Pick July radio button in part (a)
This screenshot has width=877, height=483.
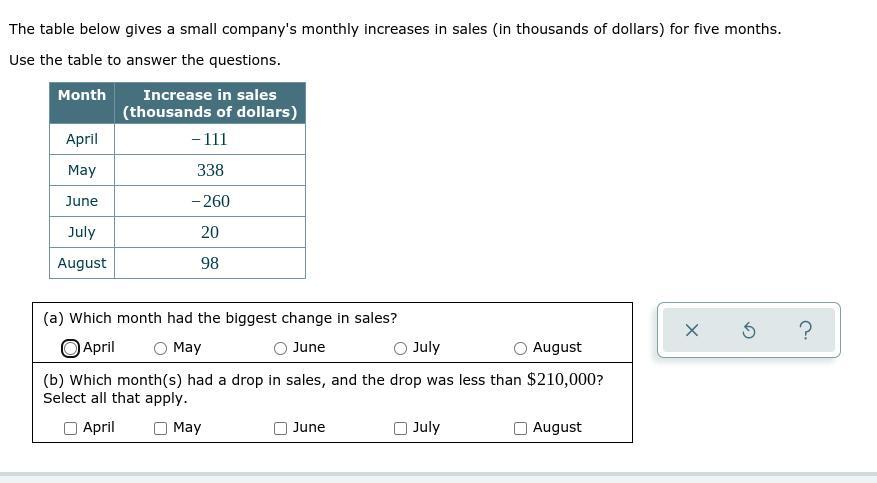401,348
